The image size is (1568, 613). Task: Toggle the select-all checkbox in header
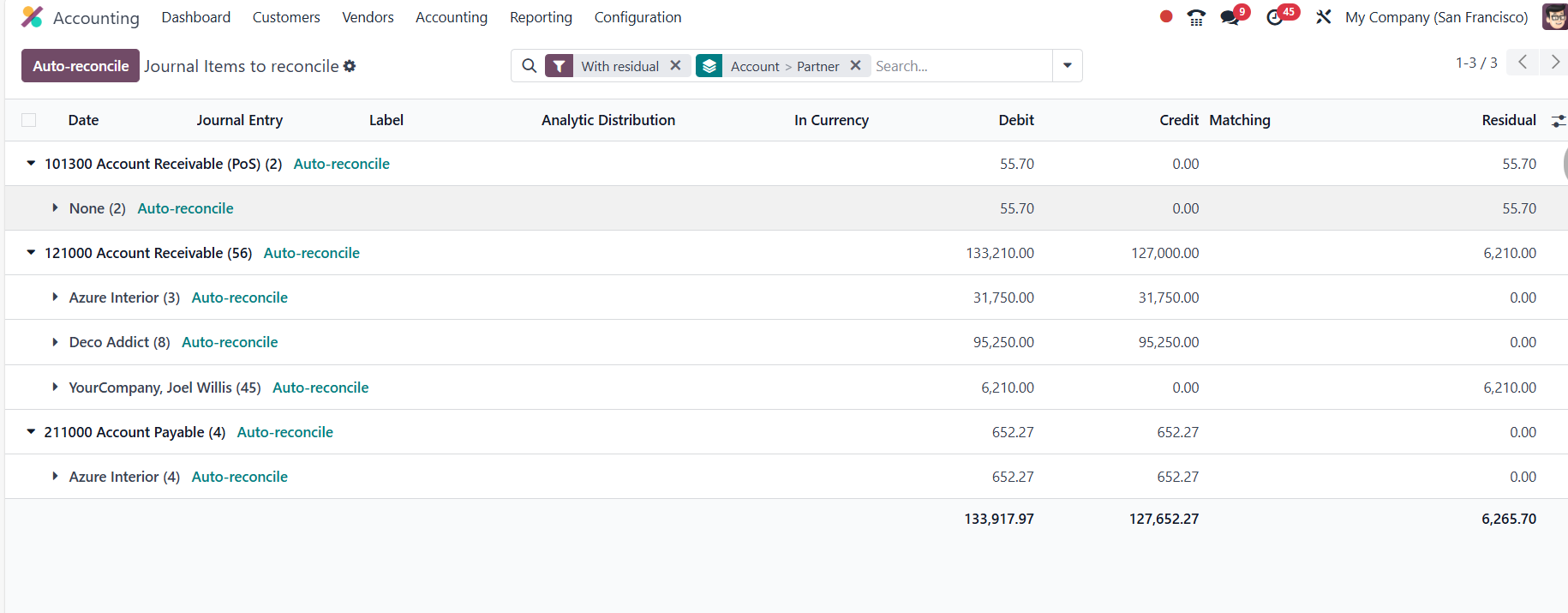click(29, 120)
